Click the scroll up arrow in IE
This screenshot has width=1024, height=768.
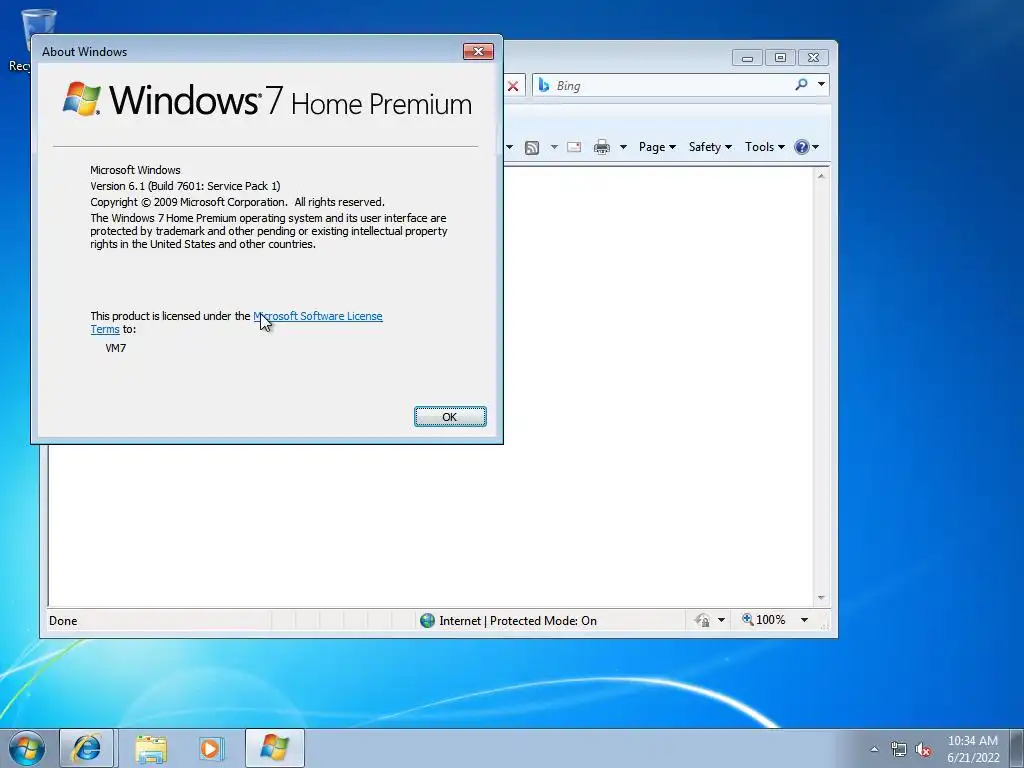click(822, 176)
